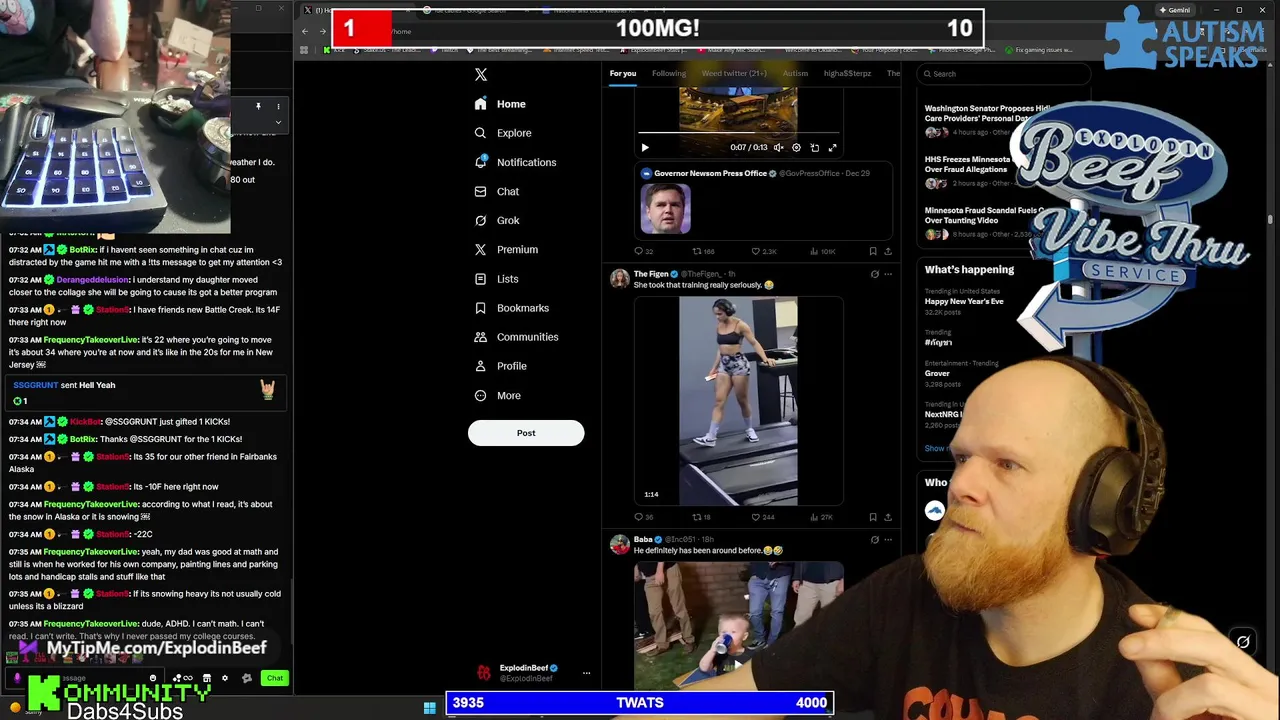Open more options on The Figen post
1280x720 pixels.
(x=888, y=273)
